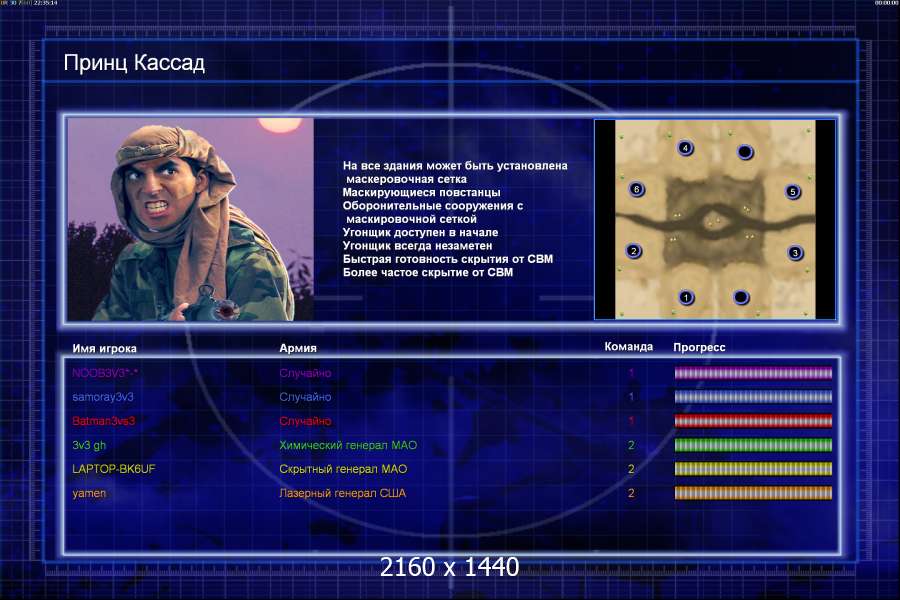Click the Prince Kassad general portrait

coord(191,219)
